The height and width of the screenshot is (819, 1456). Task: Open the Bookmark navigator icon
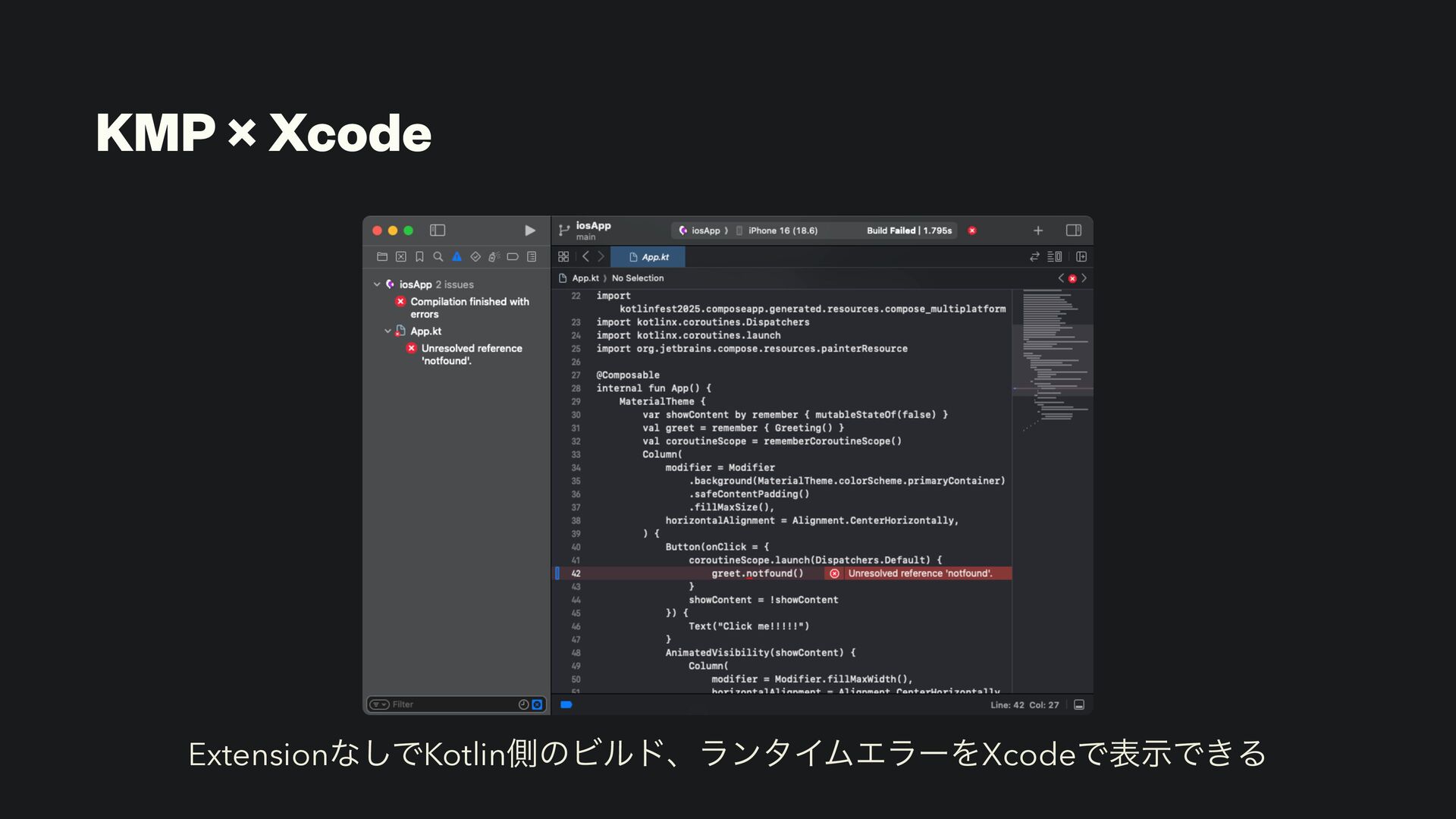click(419, 257)
